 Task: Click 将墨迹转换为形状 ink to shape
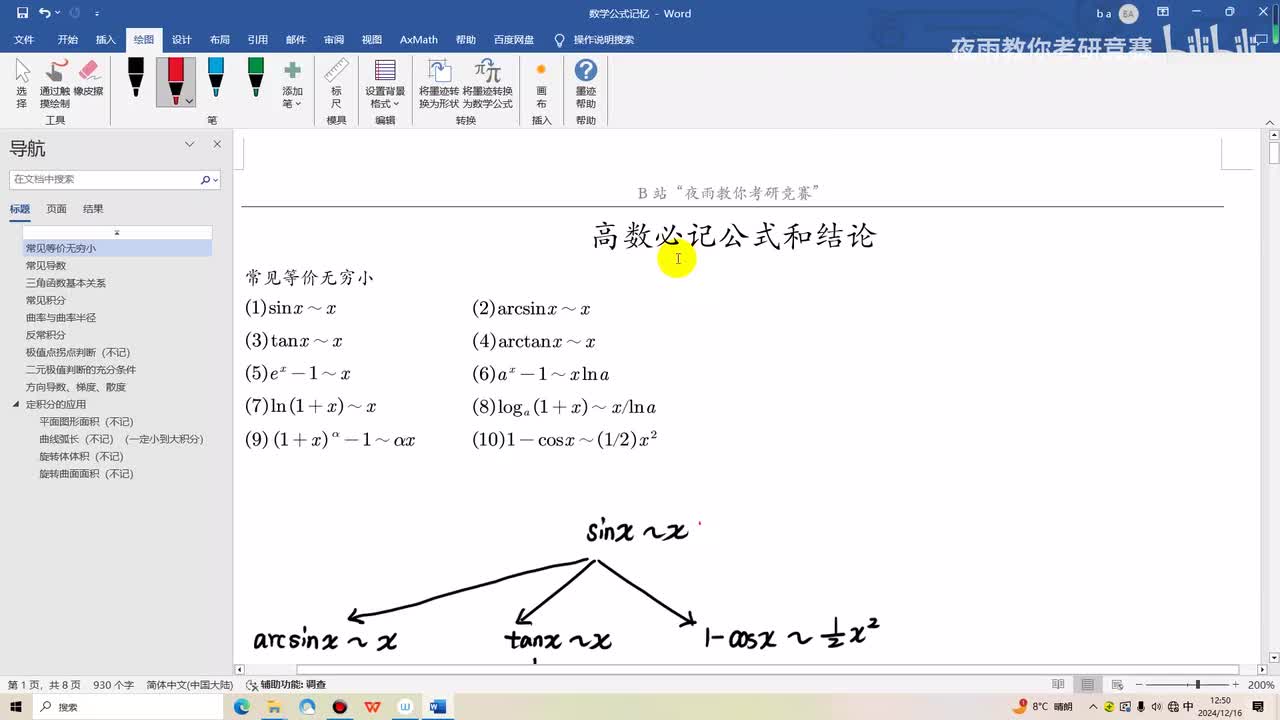tap(439, 84)
